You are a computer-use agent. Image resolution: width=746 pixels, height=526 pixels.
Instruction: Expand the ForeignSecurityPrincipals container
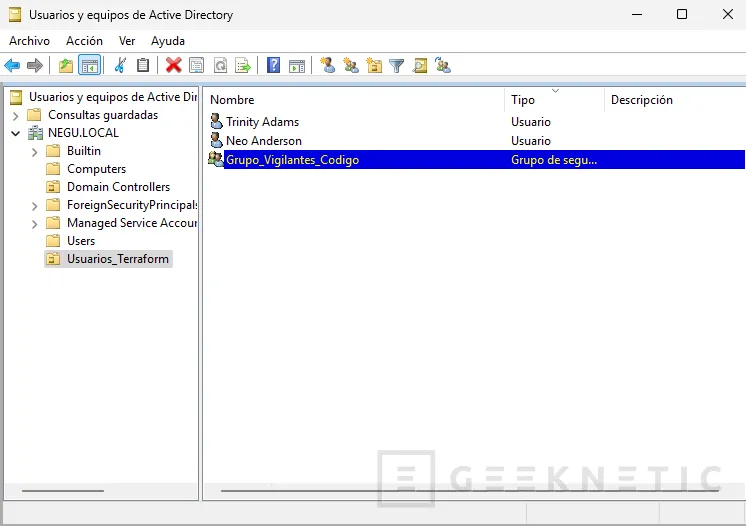pyautogui.click(x=35, y=206)
